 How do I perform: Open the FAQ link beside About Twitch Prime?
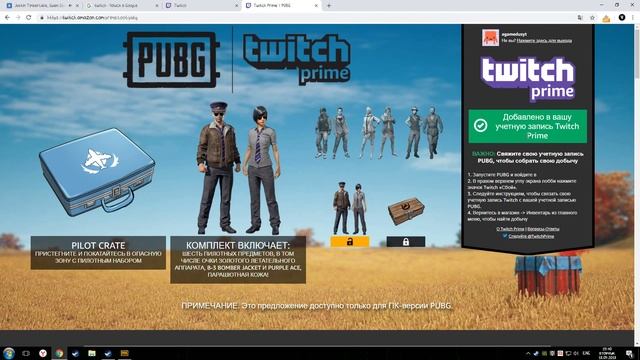[x=543, y=229]
